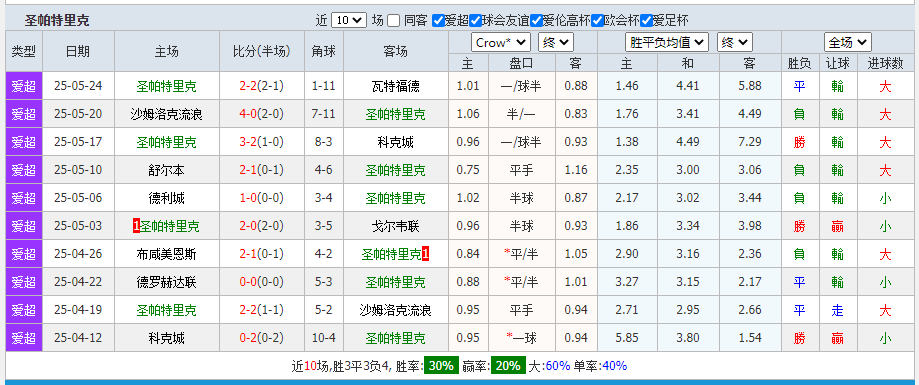Click score 4-0(2-0) match result

[x=261, y=114]
